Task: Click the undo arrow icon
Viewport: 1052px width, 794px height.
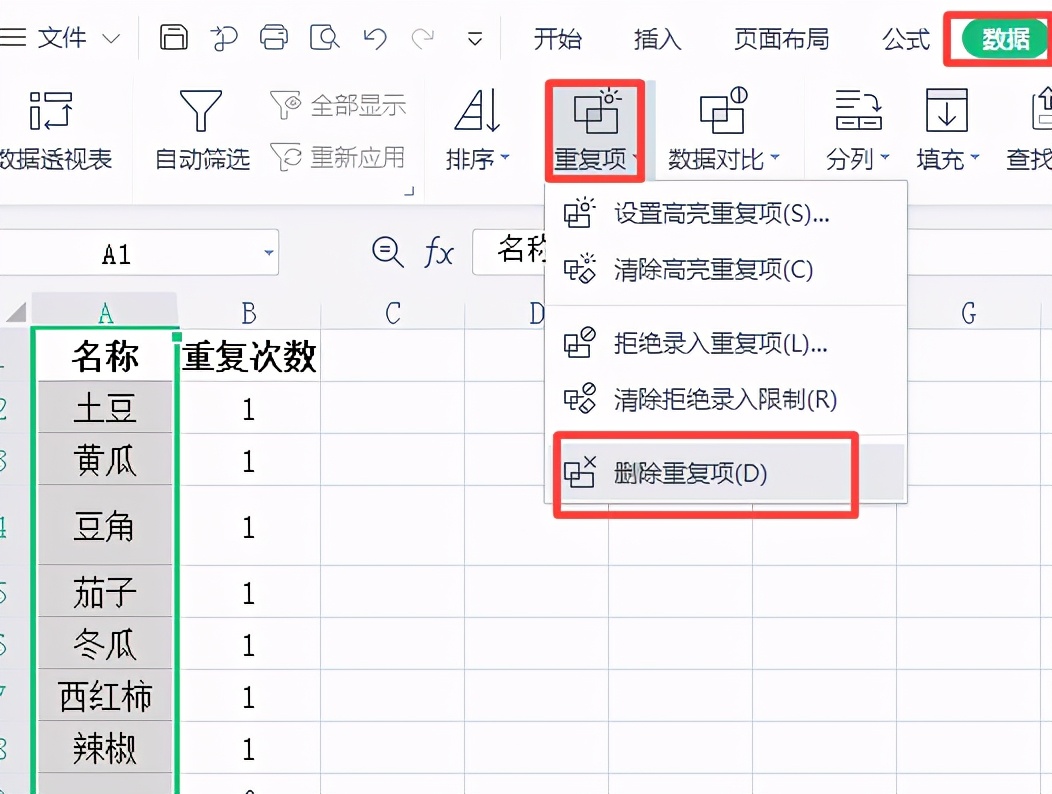Action: pyautogui.click(x=374, y=38)
